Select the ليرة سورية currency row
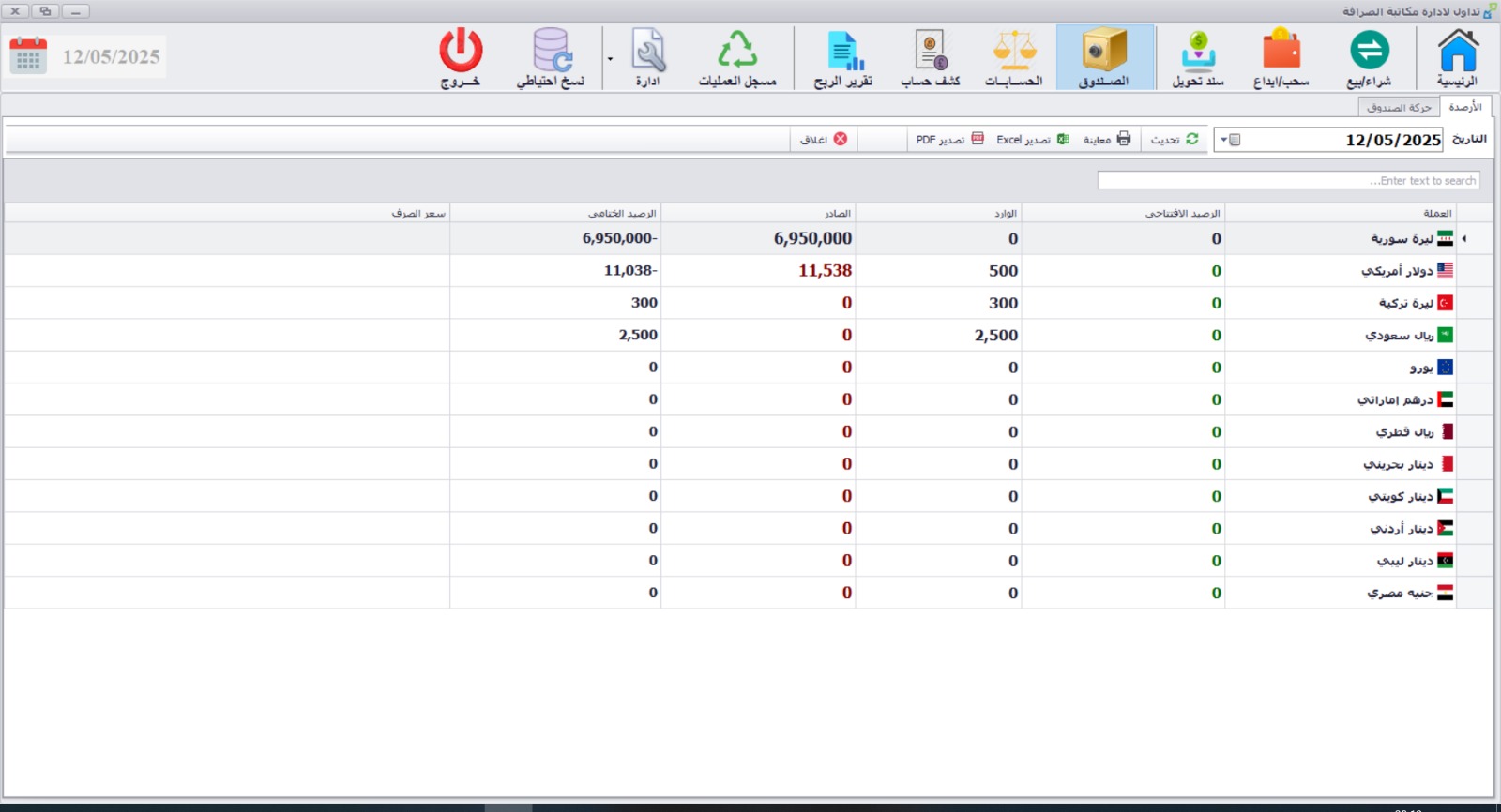Image resolution: width=1501 pixels, height=812 pixels. coord(749,238)
